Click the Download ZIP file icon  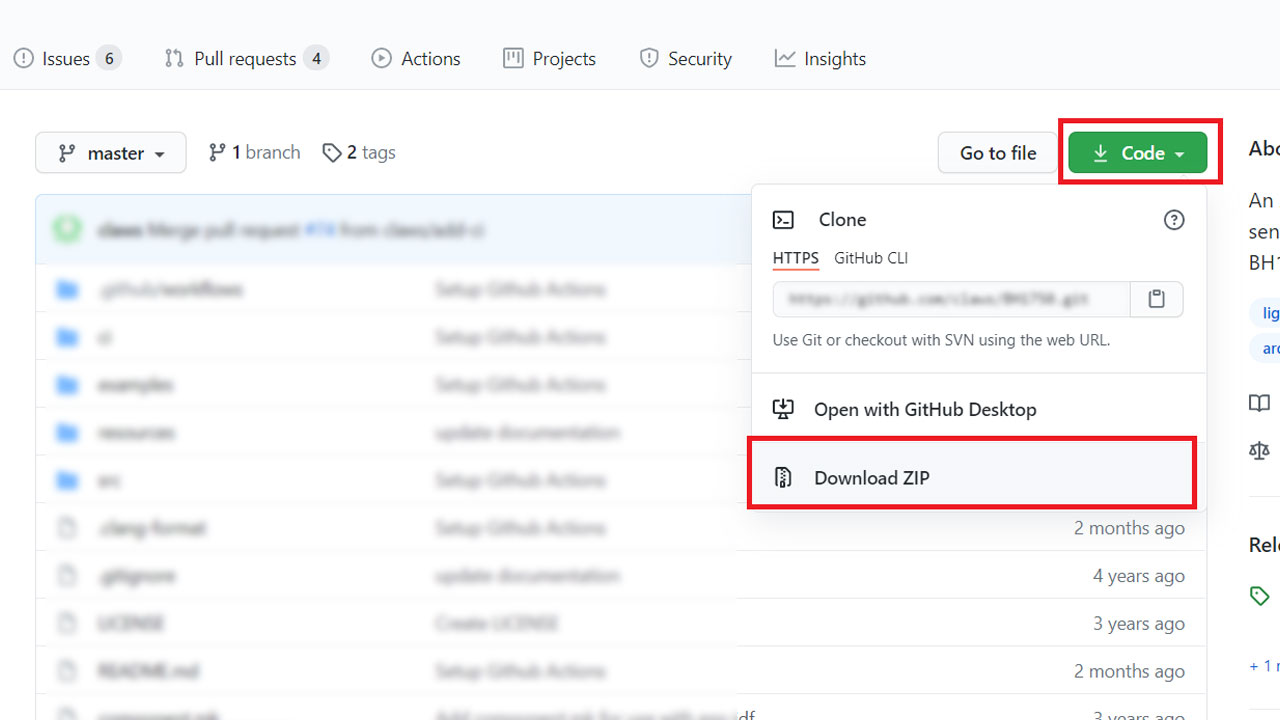(x=784, y=478)
